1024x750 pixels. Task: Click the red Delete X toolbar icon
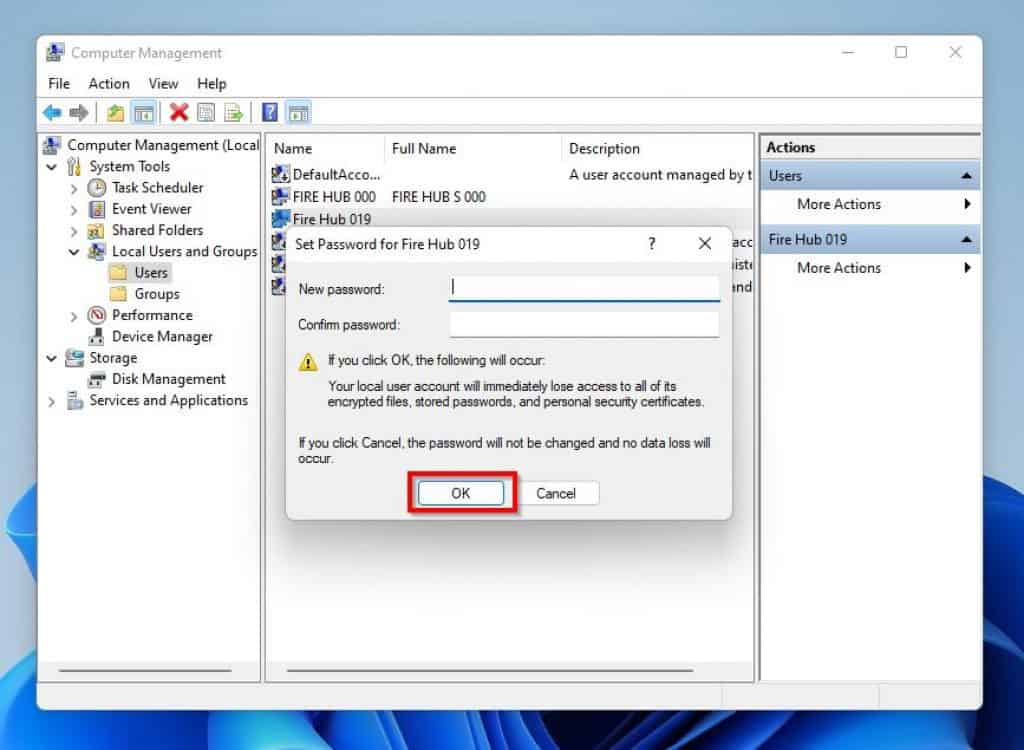point(178,113)
